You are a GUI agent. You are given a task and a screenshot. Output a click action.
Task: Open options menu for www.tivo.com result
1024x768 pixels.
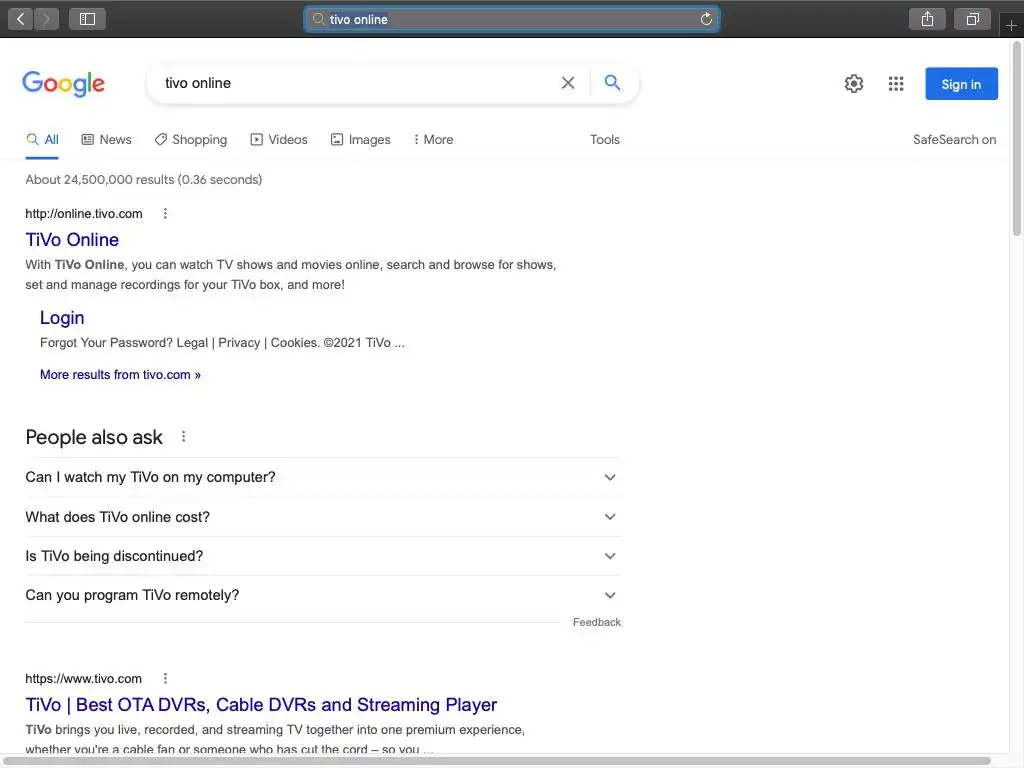(165, 679)
